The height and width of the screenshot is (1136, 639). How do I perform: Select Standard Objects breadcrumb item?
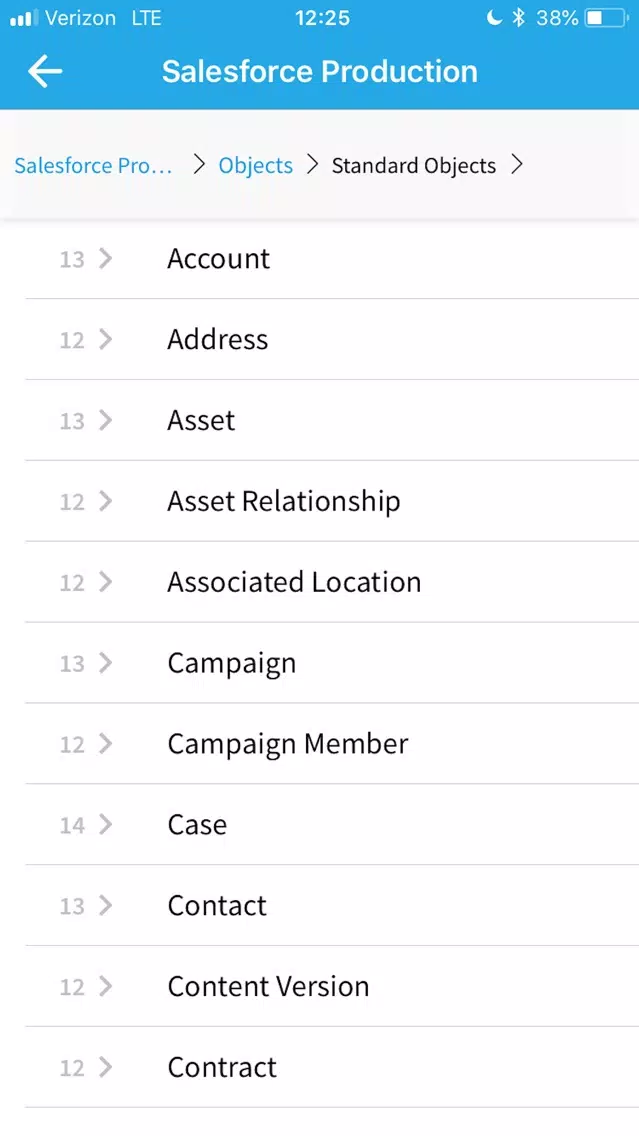(x=414, y=166)
